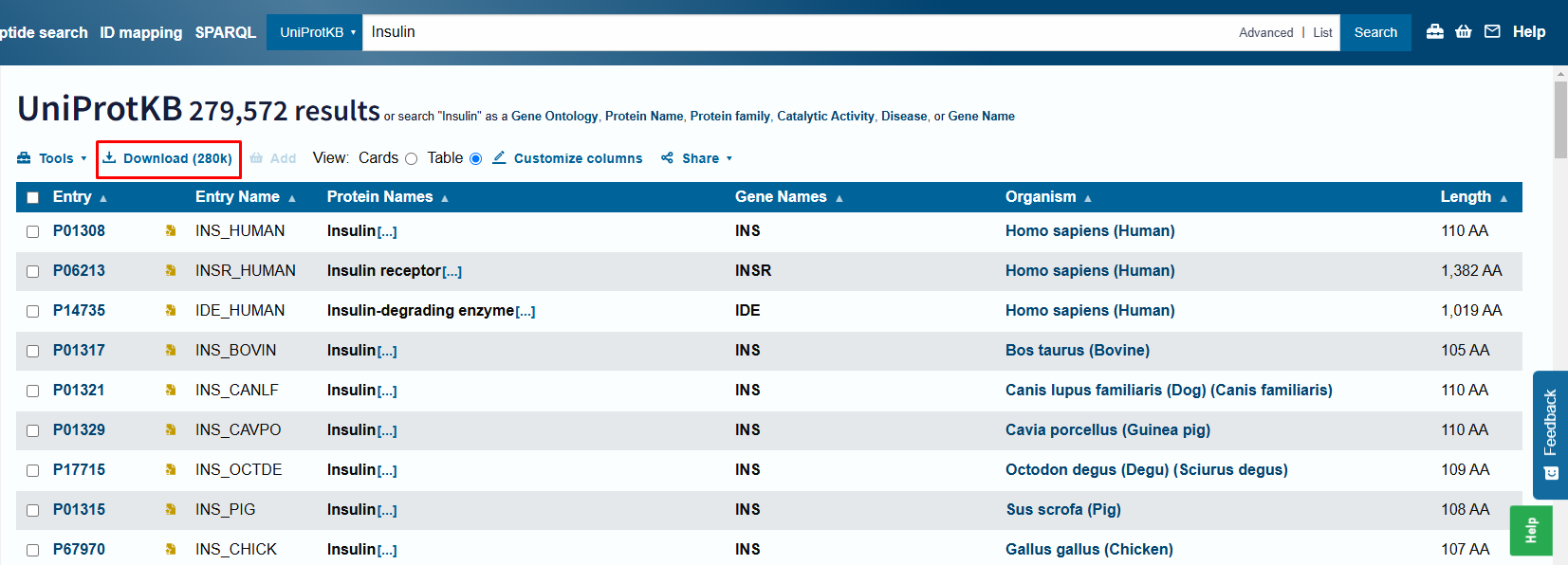This screenshot has height=565, width=1568.
Task: Open the toolbox icon in header
Action: [1434, 31]
